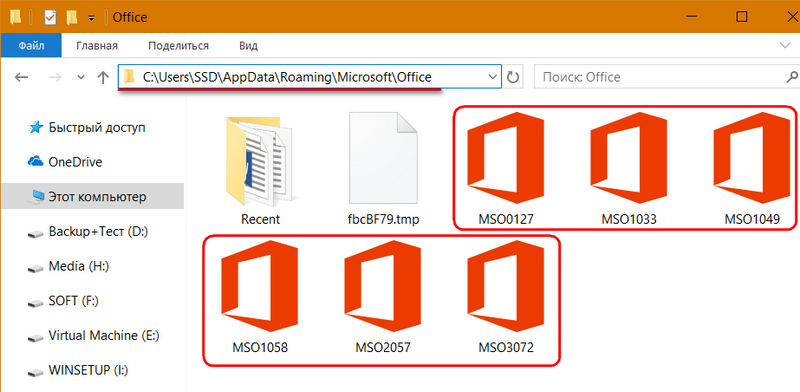
Task: Switch to the Главная ribbon tab
Action: [x=97, y=45]
